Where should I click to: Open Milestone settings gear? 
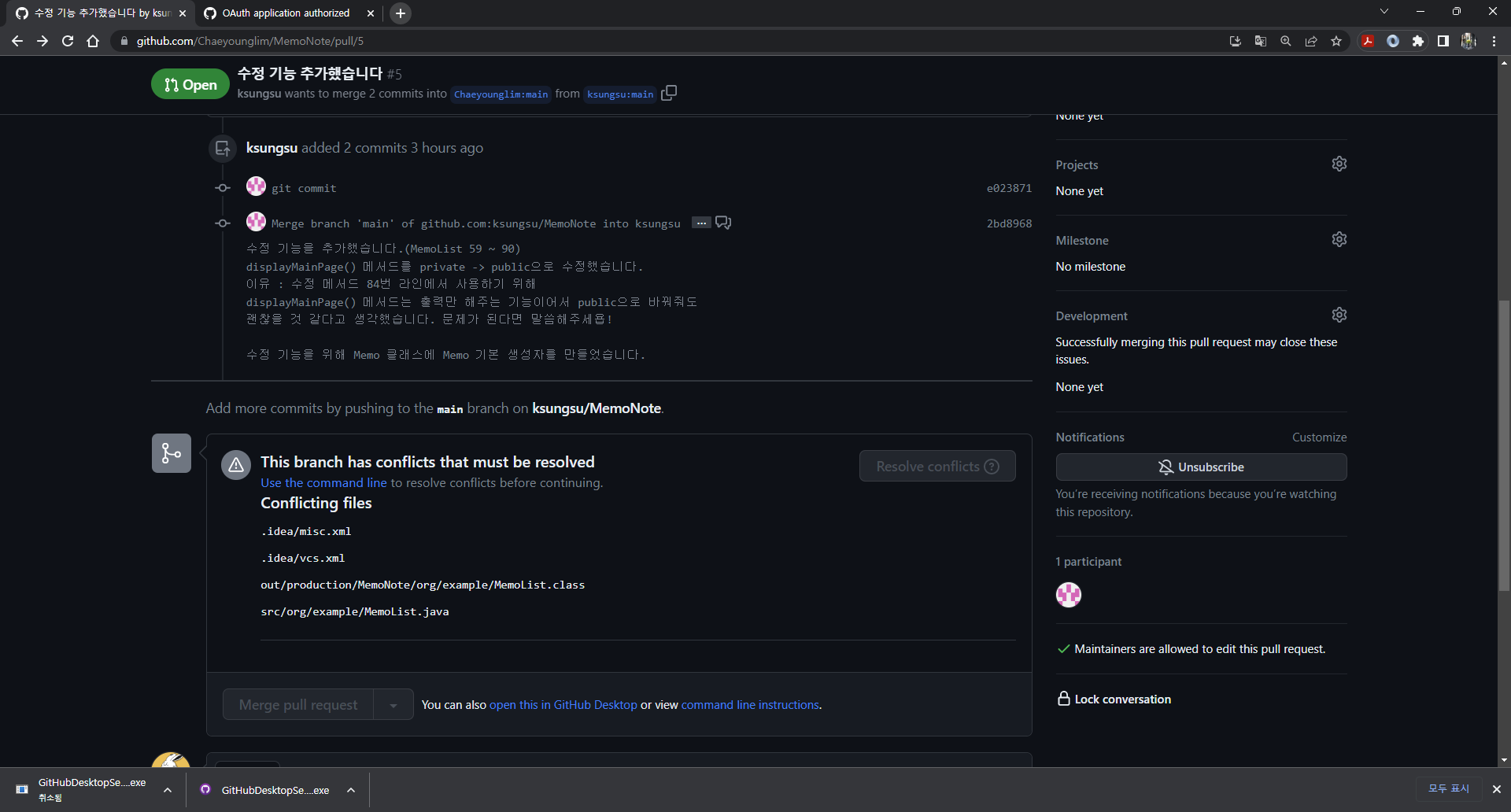coord(1339,239)
